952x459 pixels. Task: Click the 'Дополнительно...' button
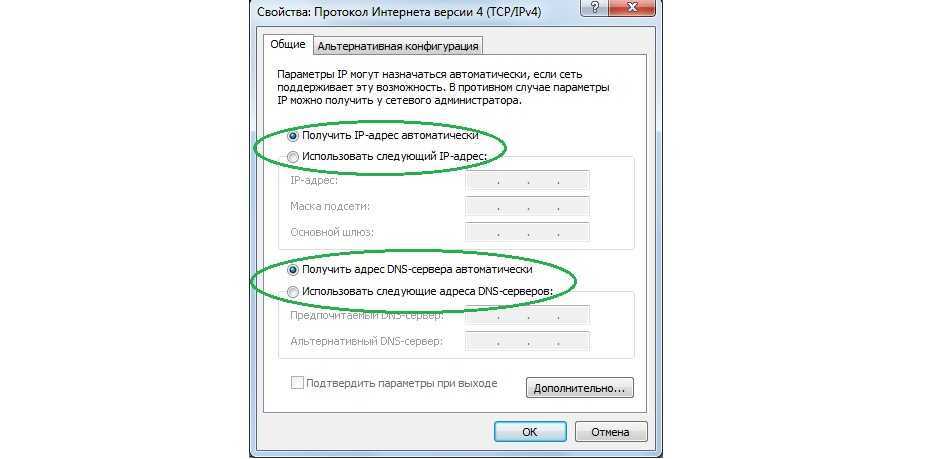pos(579,388)
